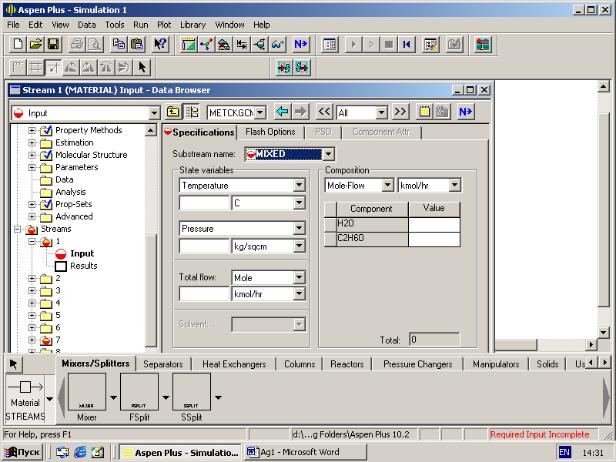
Task: Select Results under stream 1
Action: point(84,266)
